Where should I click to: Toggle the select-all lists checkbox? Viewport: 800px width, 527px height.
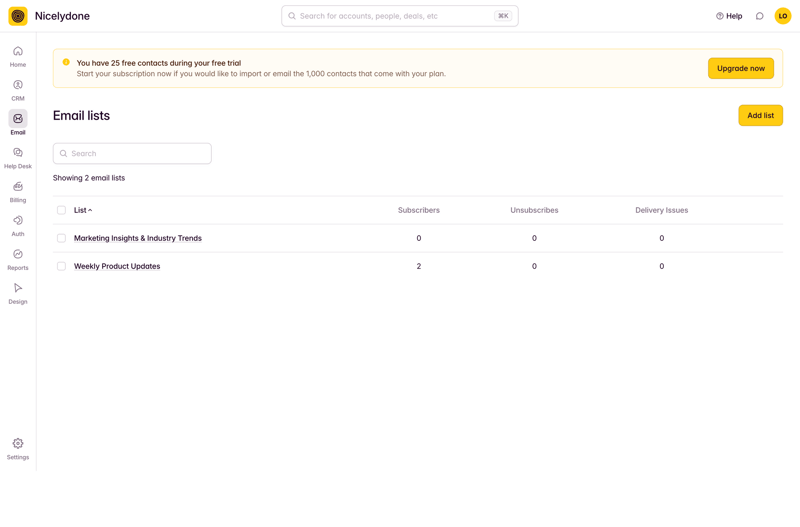click(61, 210)
